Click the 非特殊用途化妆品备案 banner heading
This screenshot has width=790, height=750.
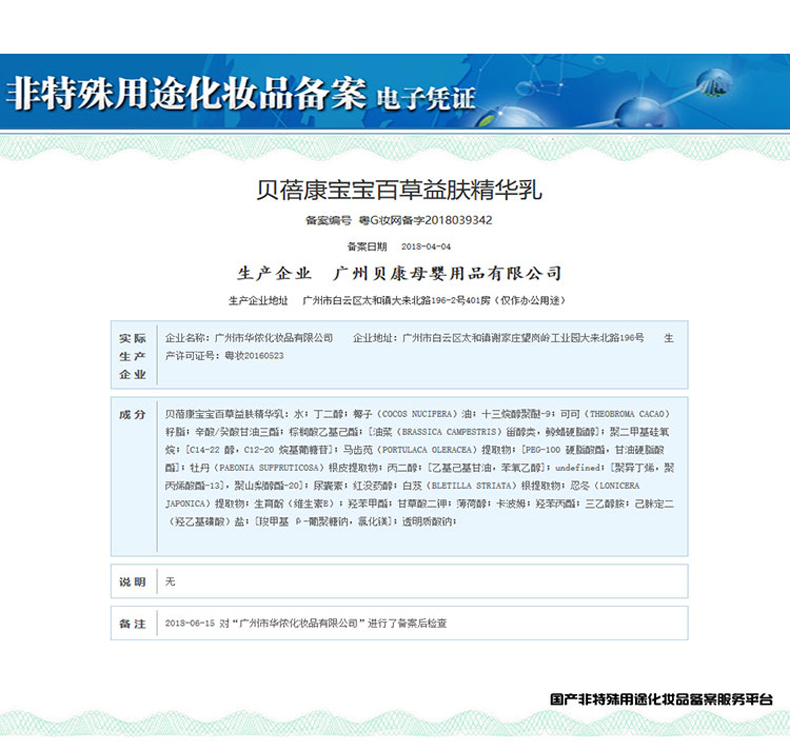pos(186,94)
